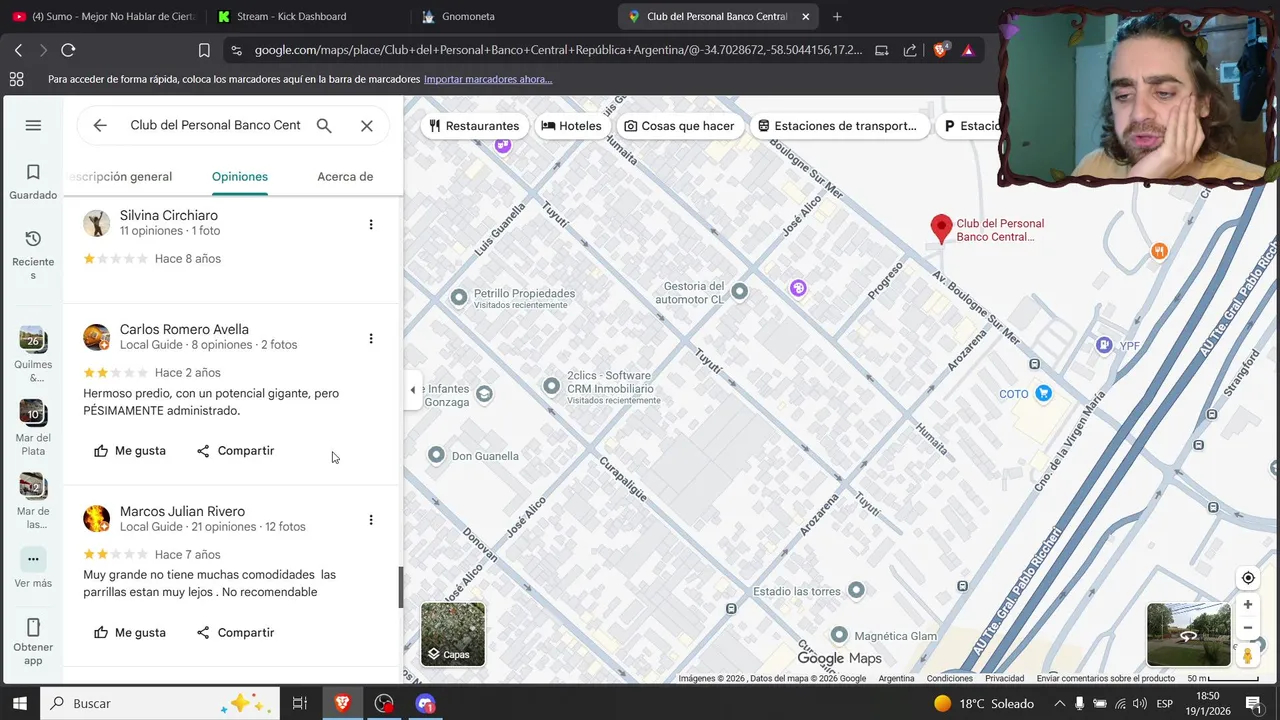Screen dimensions: 1280x720
Task: Click Silvina Circhiaro's profile name
Action: pos(169,215)
